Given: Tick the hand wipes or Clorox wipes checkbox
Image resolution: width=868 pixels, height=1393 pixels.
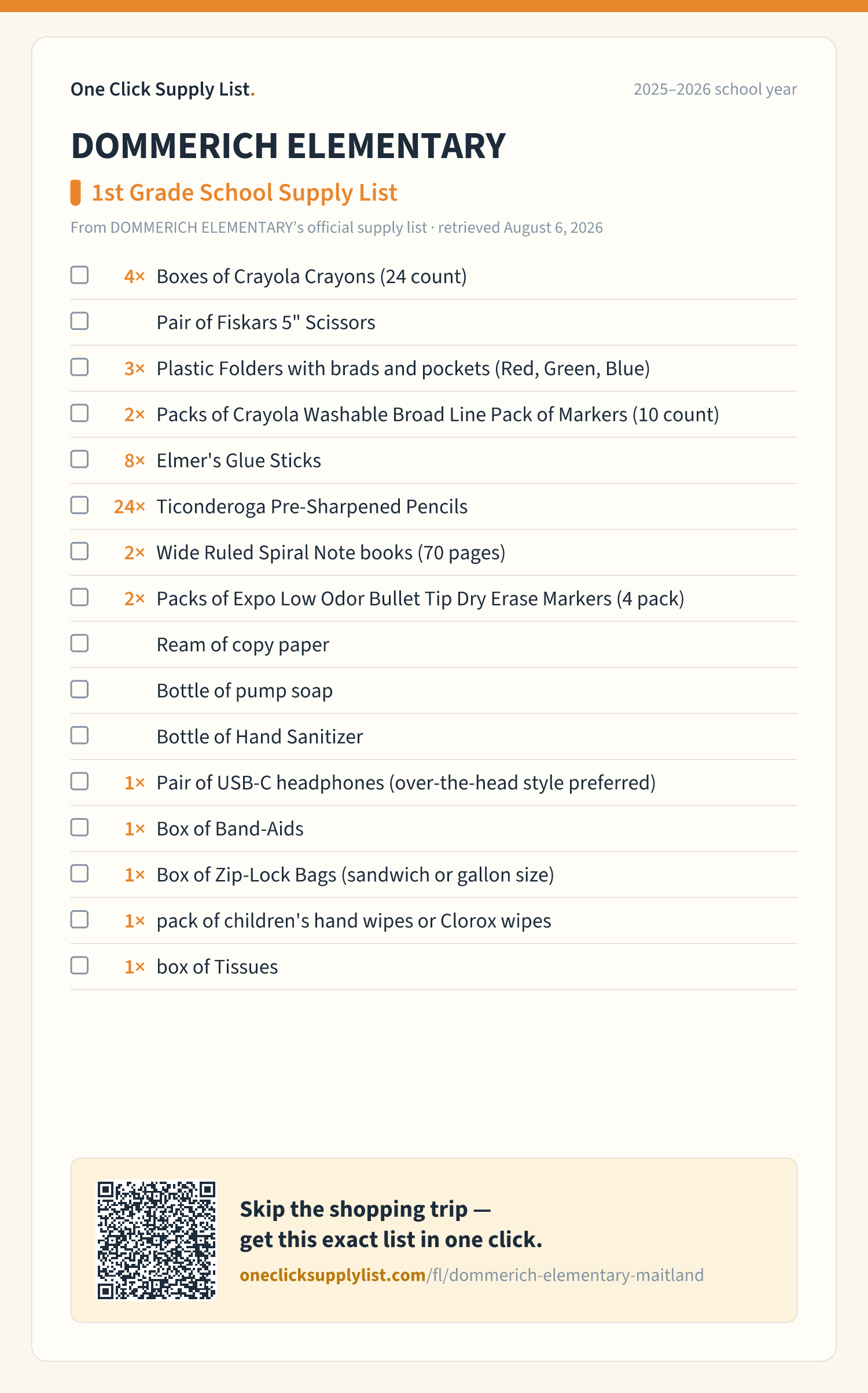Looking at the screenshot, I should [x=79, y=919].
